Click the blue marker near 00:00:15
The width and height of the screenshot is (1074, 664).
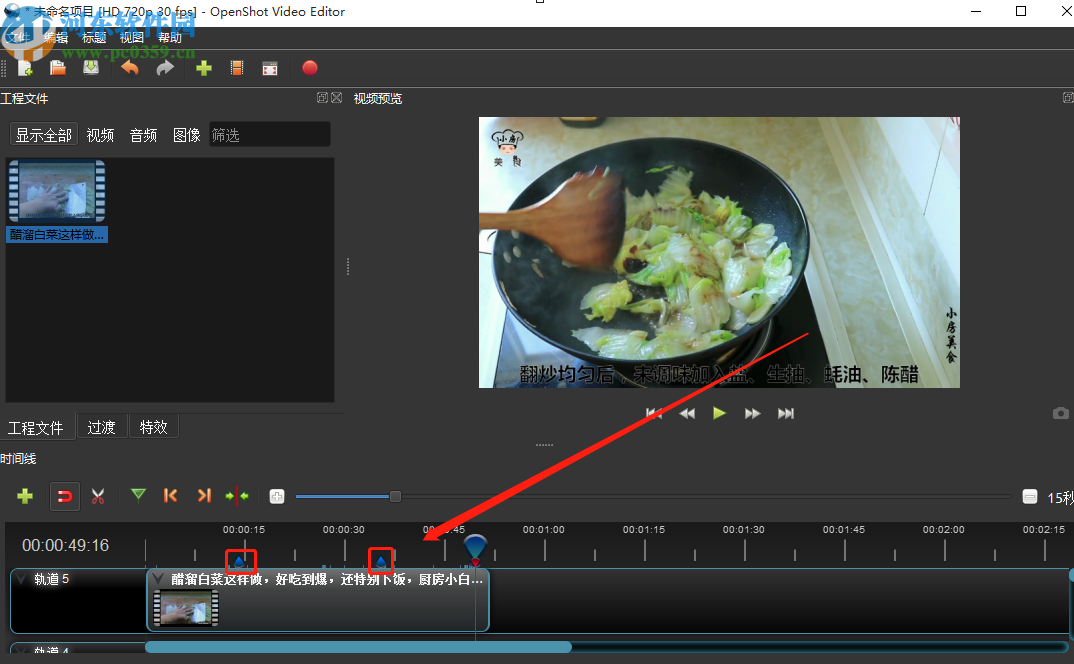click(240, 561)
